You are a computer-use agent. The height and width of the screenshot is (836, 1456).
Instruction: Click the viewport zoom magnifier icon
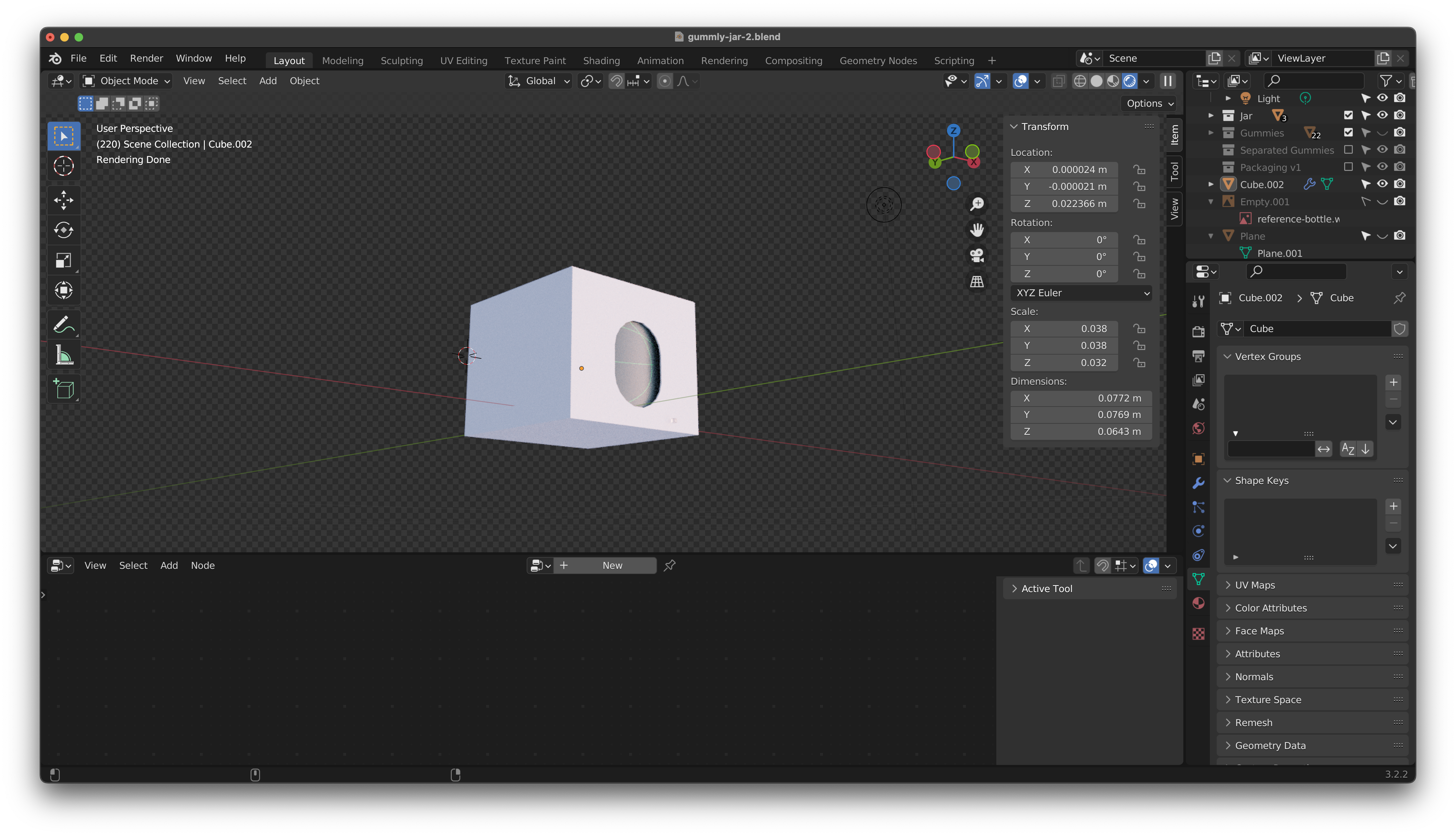pyautogui.click(x=977, y=204)
